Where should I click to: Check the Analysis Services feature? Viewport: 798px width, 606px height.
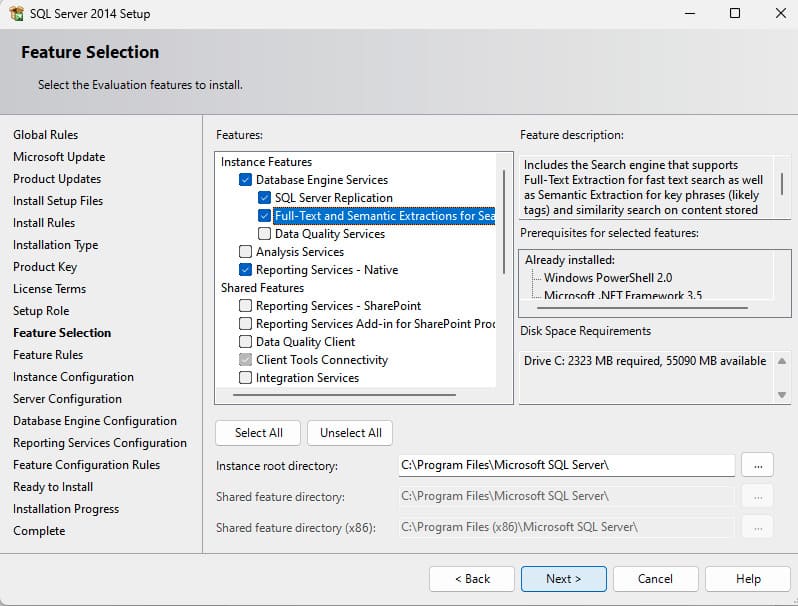[246, 252]
